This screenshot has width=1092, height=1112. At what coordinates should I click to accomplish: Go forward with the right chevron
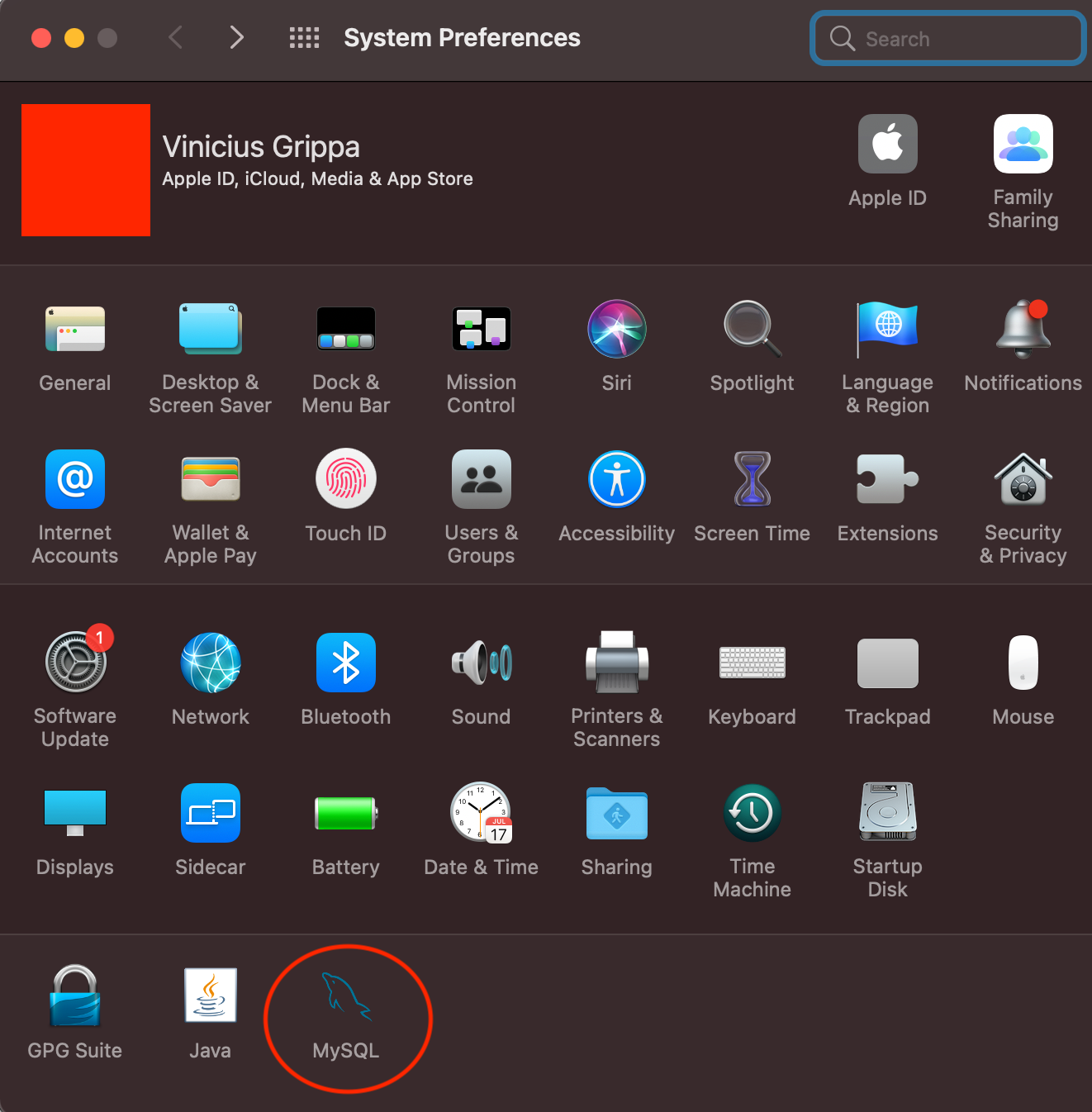(236, 37)
